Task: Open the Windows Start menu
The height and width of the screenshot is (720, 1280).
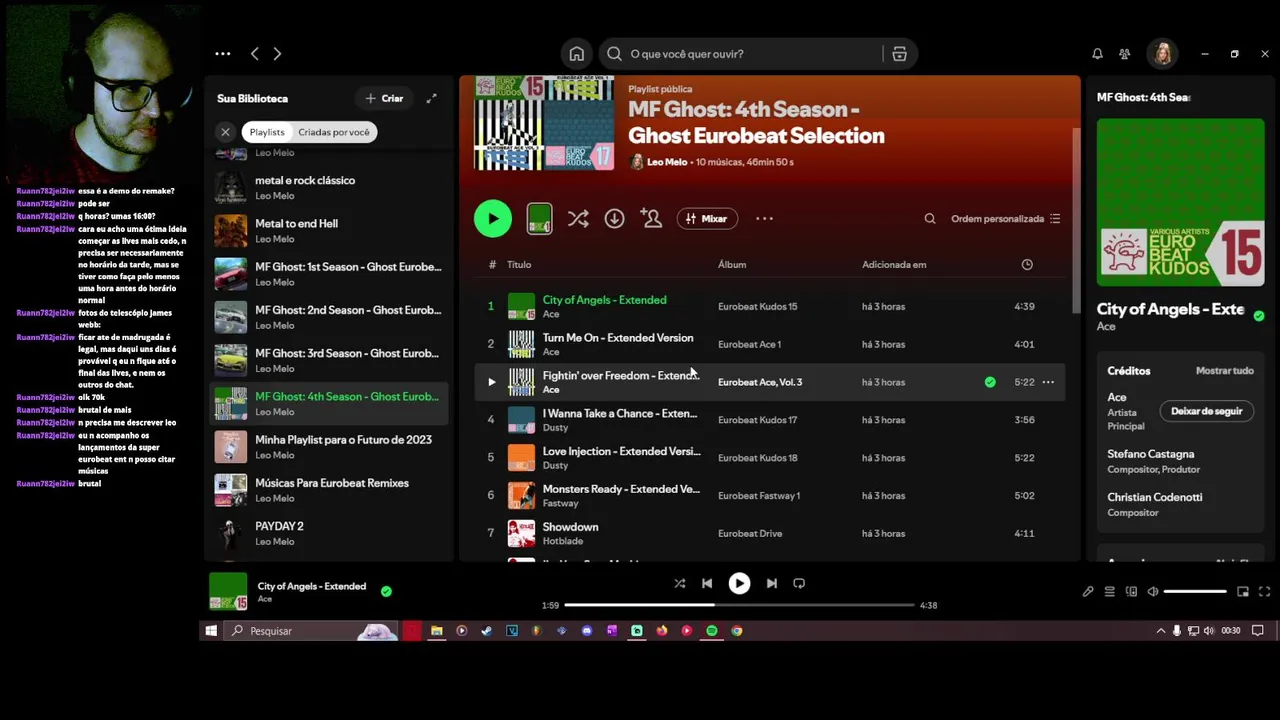Action: 211,631
